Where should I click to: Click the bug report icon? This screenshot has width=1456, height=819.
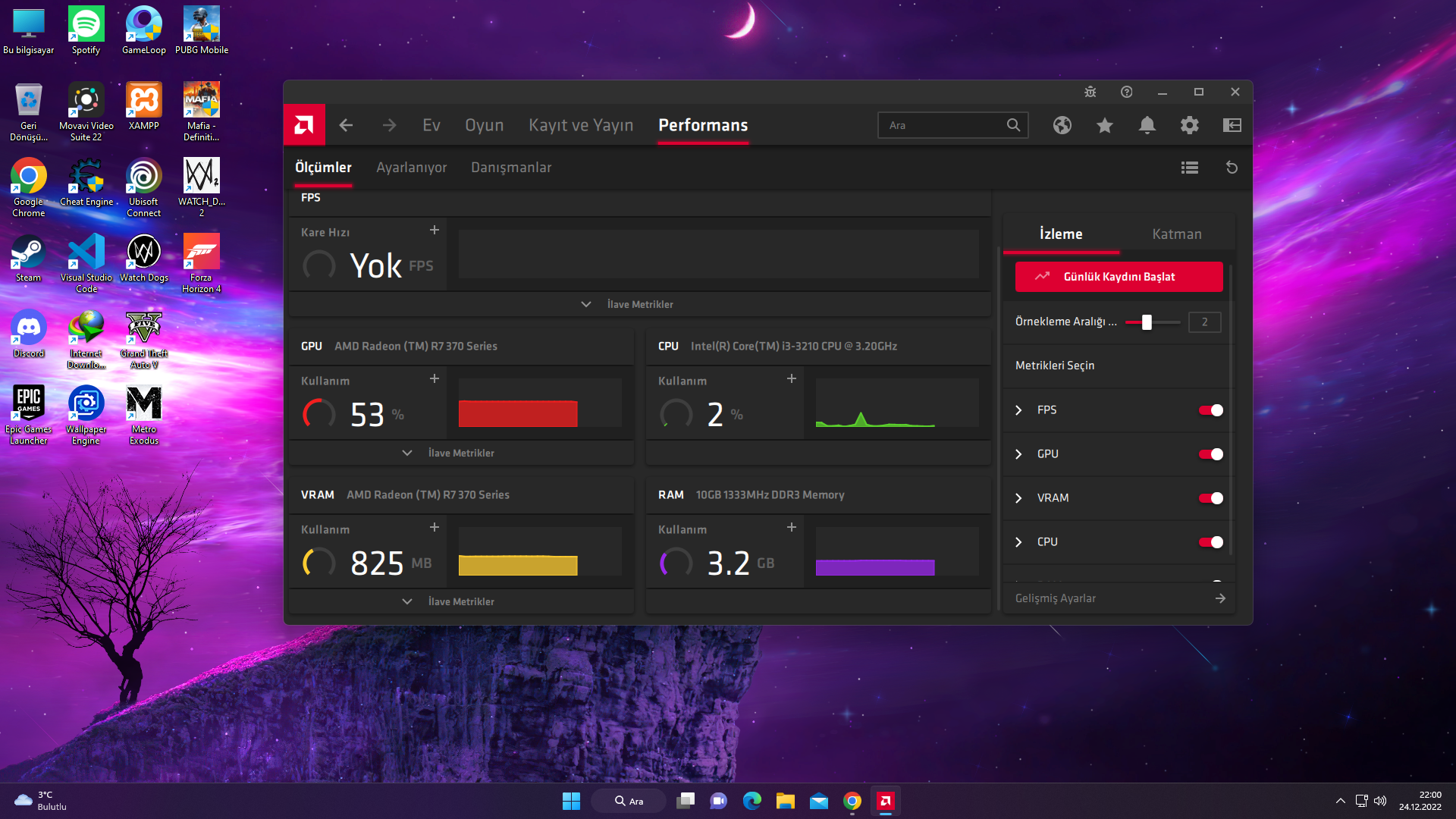click(1090, 92)
